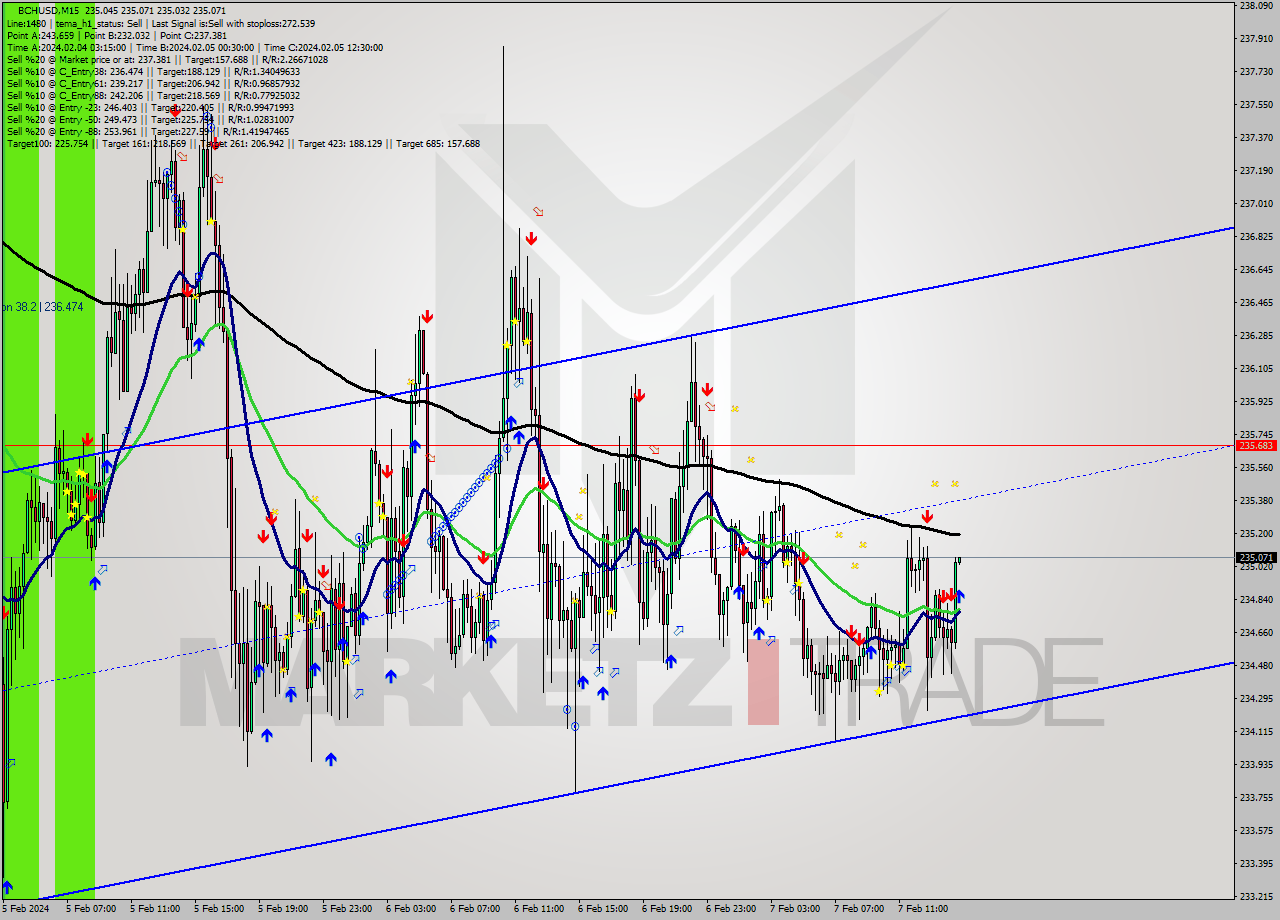Viewport: 1280px width, 920px height.
Task: Click the '5 Feb 11:00' time axis label
Action: click(x=155, y=909)
